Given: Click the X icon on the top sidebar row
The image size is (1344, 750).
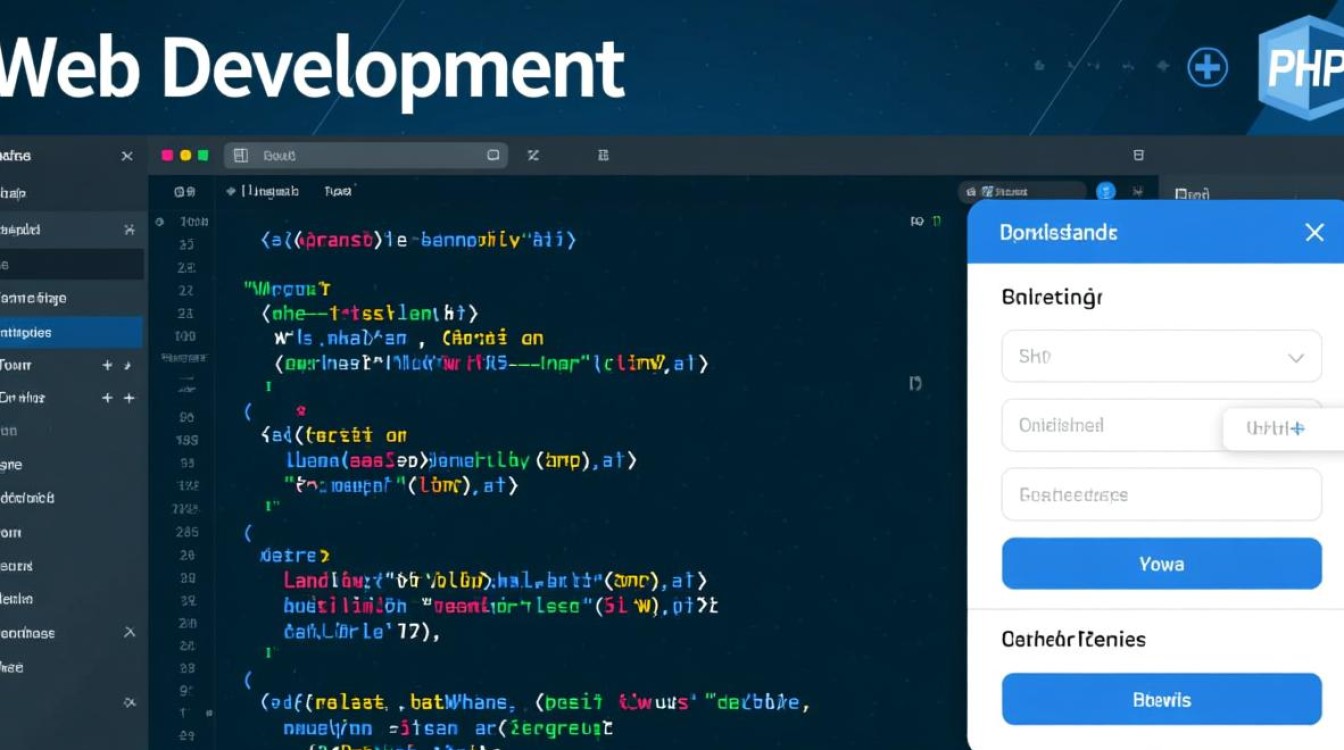Looking at the screenshot, I should pos(127,156).
